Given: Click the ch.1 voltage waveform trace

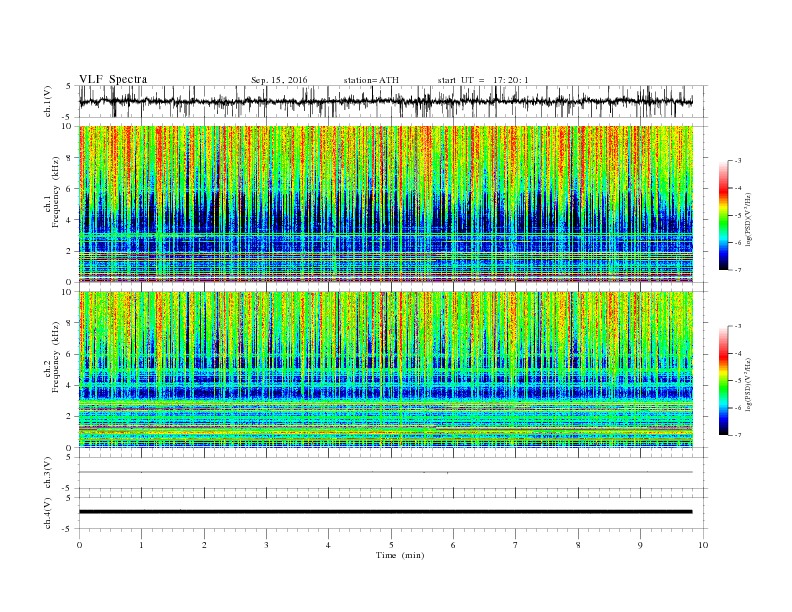Looking at the screenshot, I should (385, 101).
